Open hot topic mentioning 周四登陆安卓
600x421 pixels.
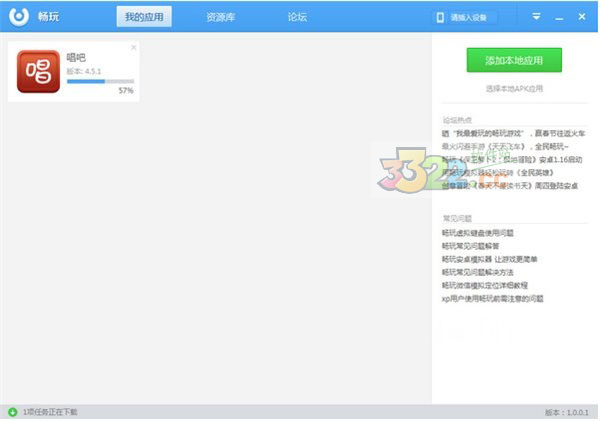tap(510, 186)
